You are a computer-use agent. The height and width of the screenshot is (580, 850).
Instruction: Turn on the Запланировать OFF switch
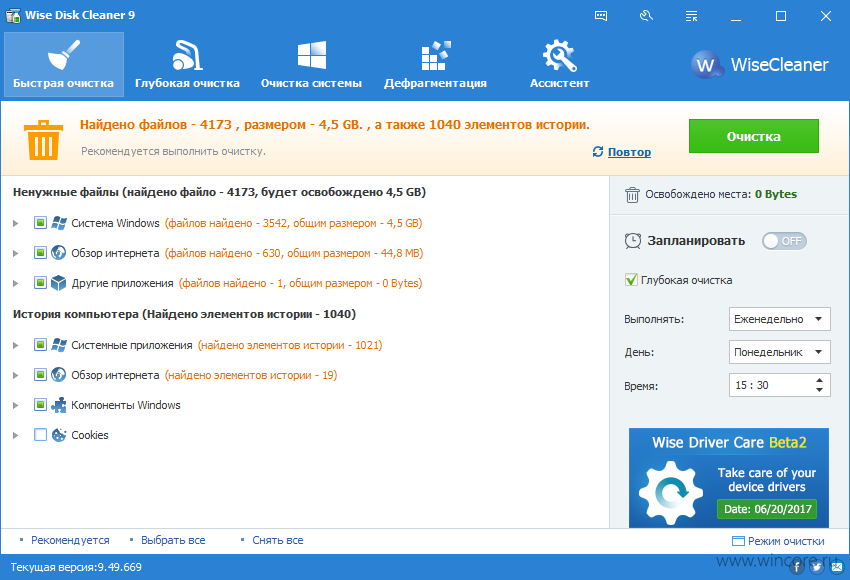pos(784,241)
